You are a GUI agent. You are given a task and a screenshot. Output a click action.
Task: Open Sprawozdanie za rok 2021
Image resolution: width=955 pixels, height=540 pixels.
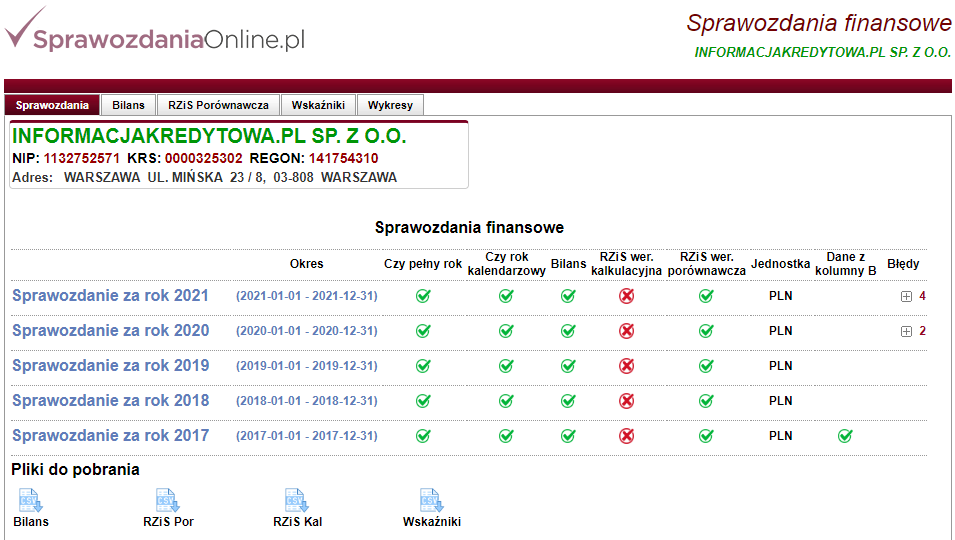tap(110, 296)
